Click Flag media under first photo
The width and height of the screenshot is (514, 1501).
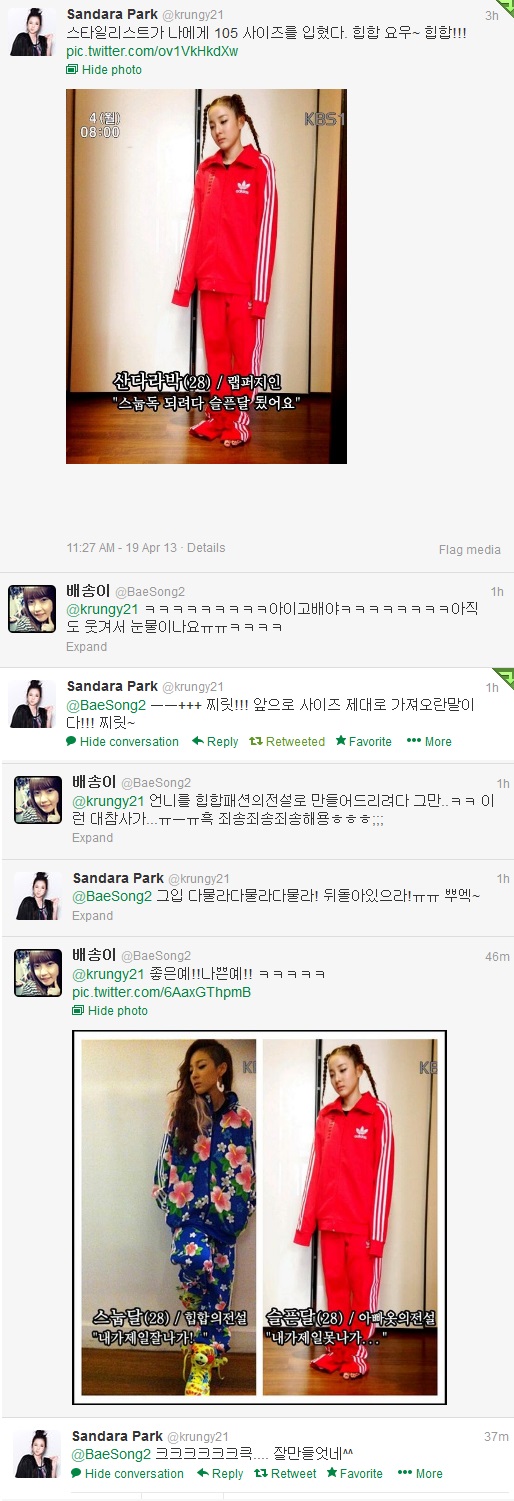click(470, 549)
